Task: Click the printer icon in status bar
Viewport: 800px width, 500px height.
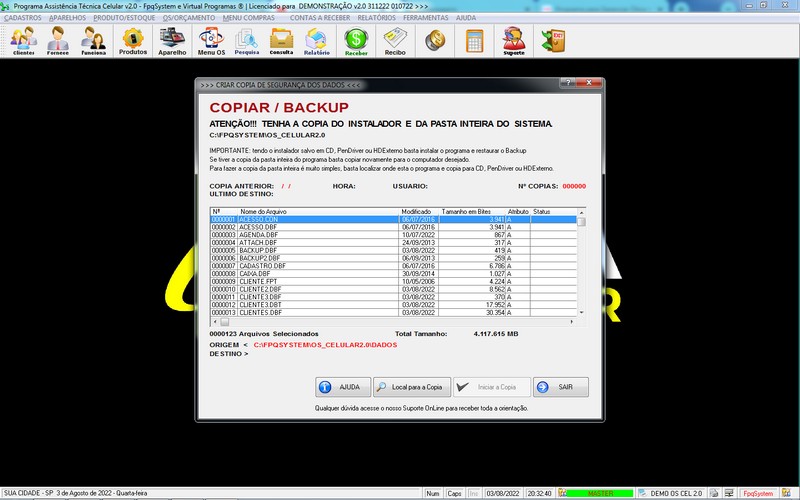Action: coord(714,493)
